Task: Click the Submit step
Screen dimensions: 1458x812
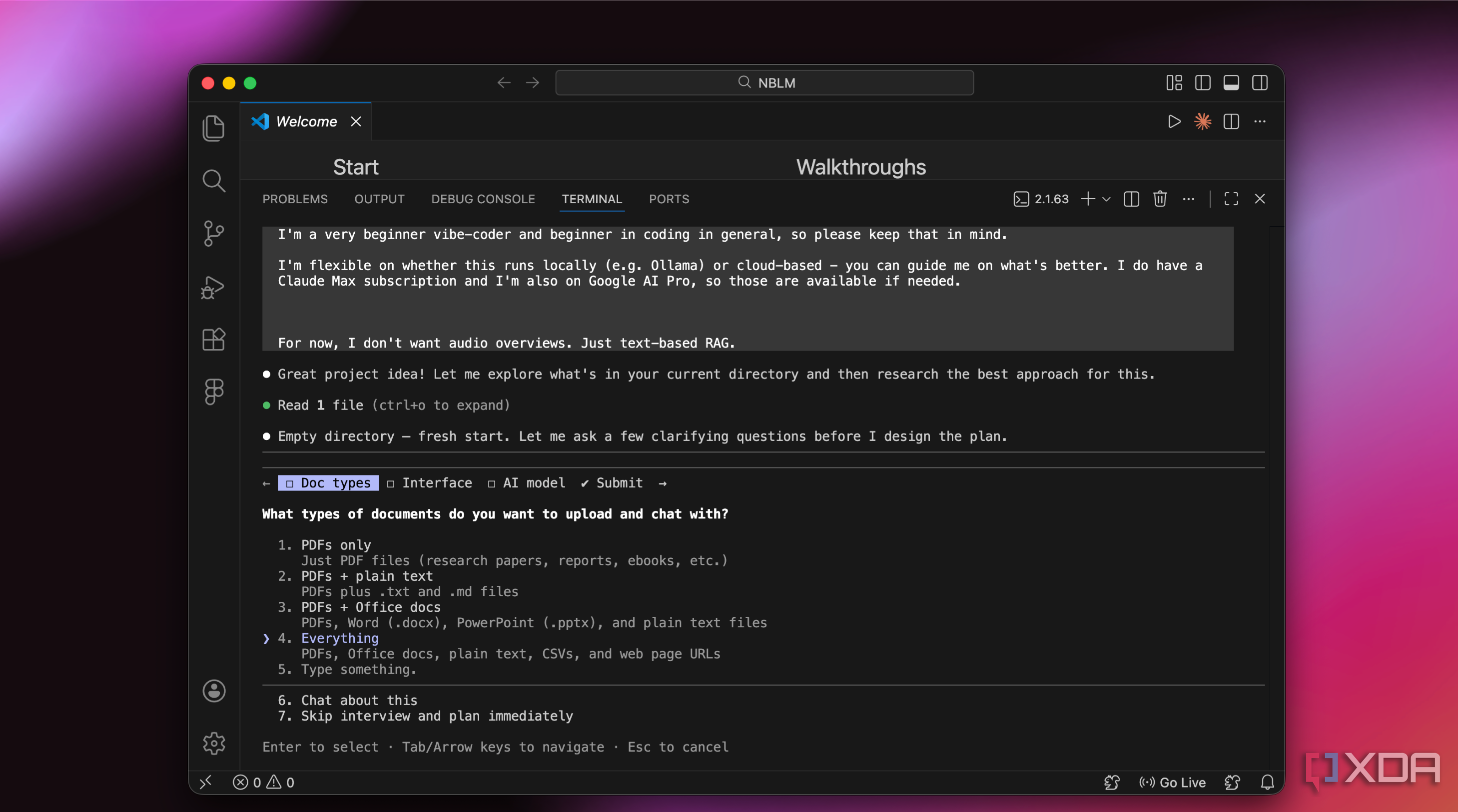Action: (612, 483)
